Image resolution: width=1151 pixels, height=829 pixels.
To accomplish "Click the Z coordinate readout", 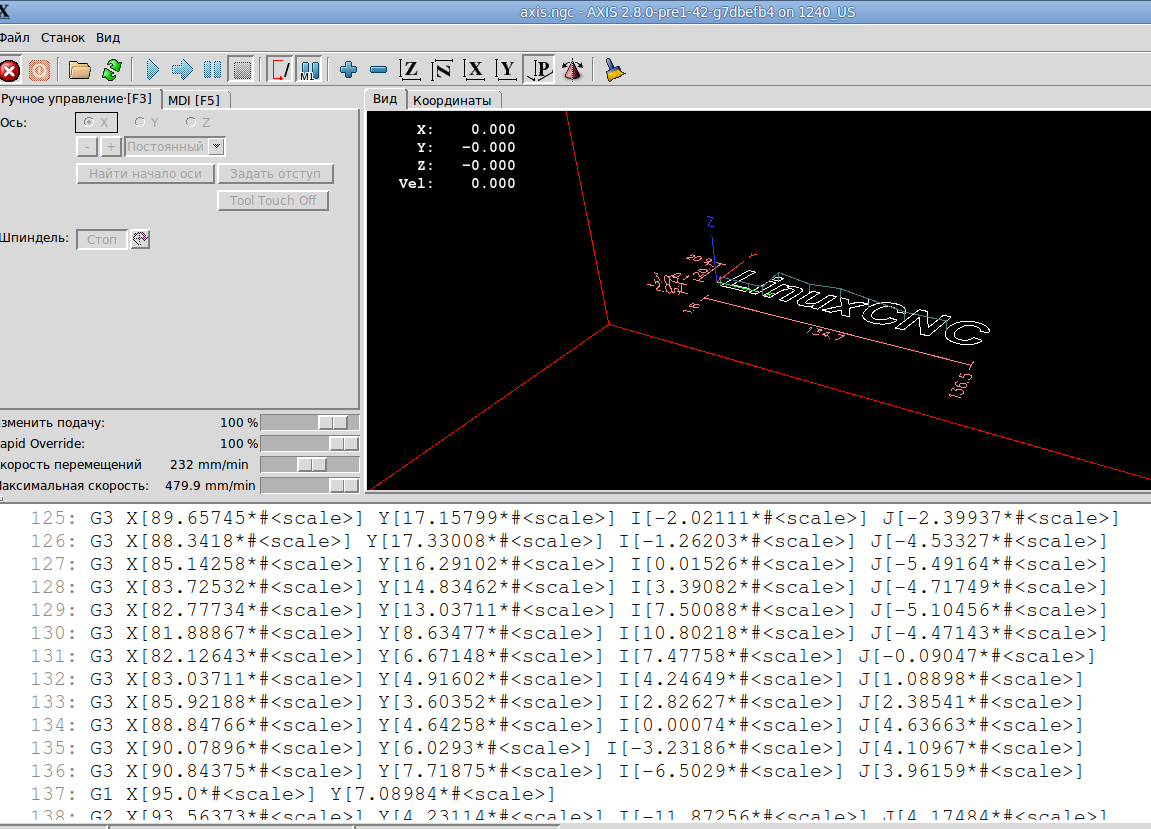I will pos(466,165).
